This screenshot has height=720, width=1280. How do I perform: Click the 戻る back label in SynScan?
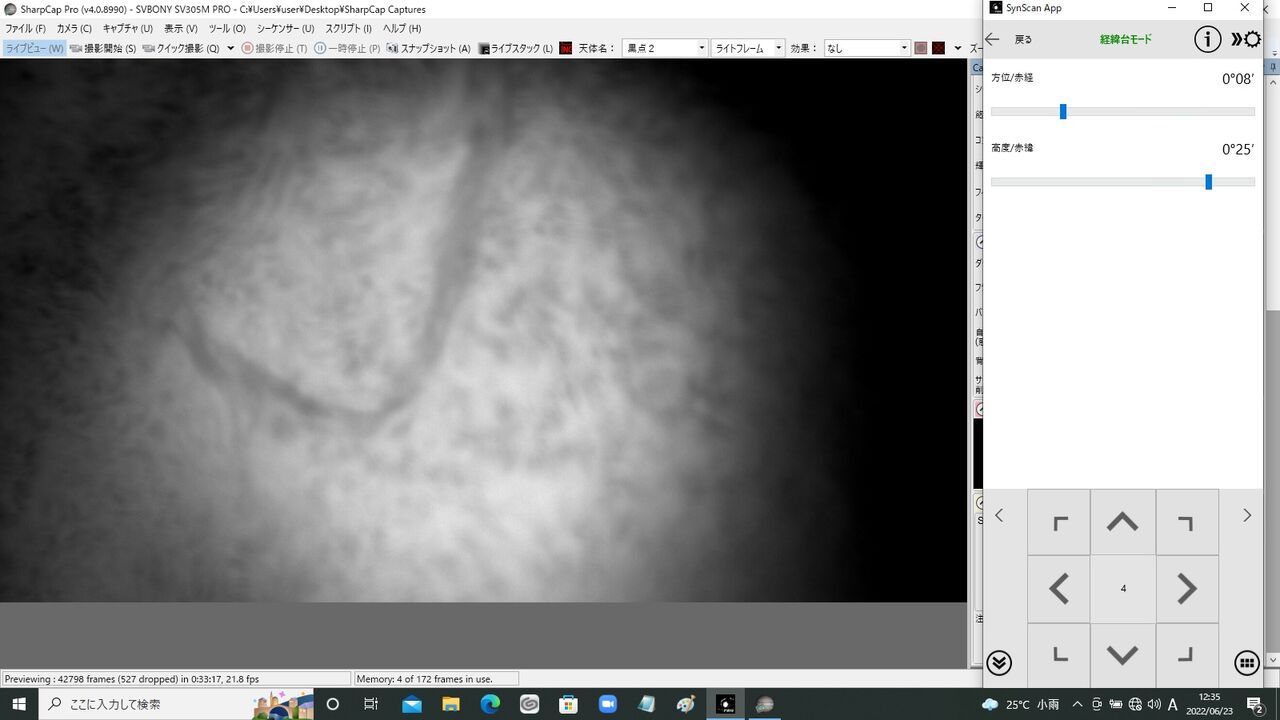pyautogui.click(x=1023, y=40)
